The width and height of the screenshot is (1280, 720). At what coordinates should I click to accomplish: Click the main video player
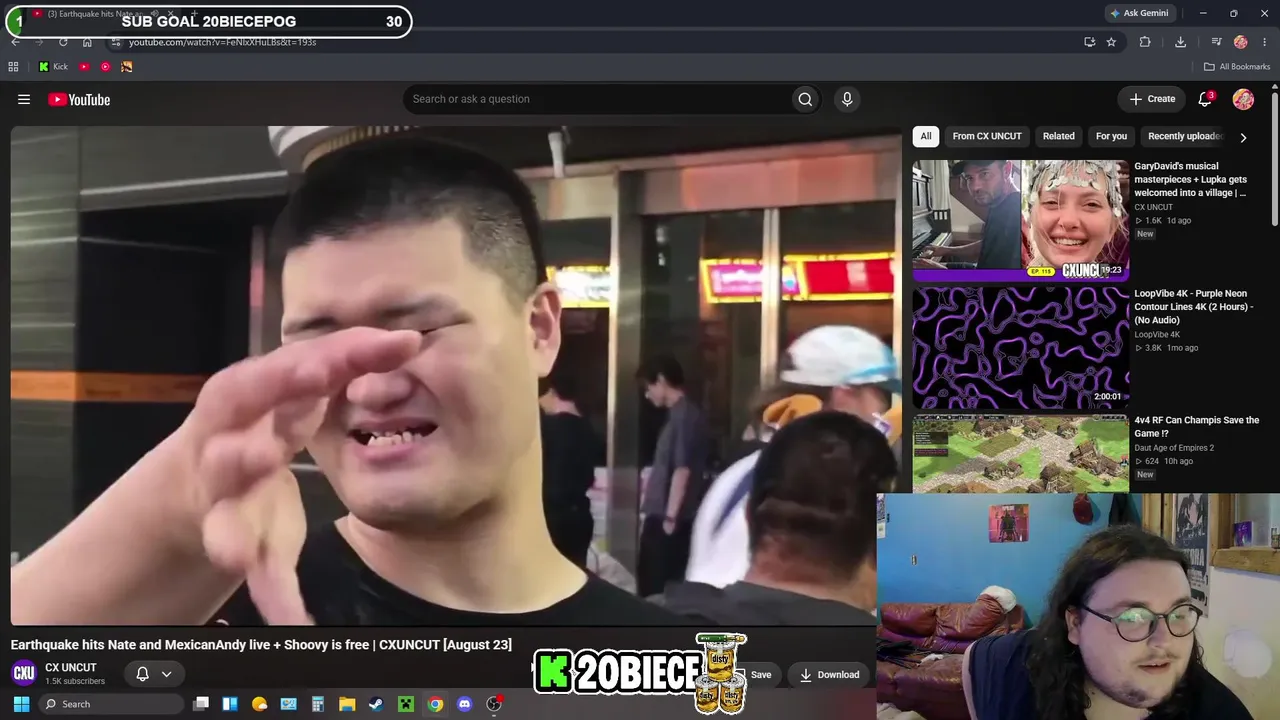click(x=456, y=375)
